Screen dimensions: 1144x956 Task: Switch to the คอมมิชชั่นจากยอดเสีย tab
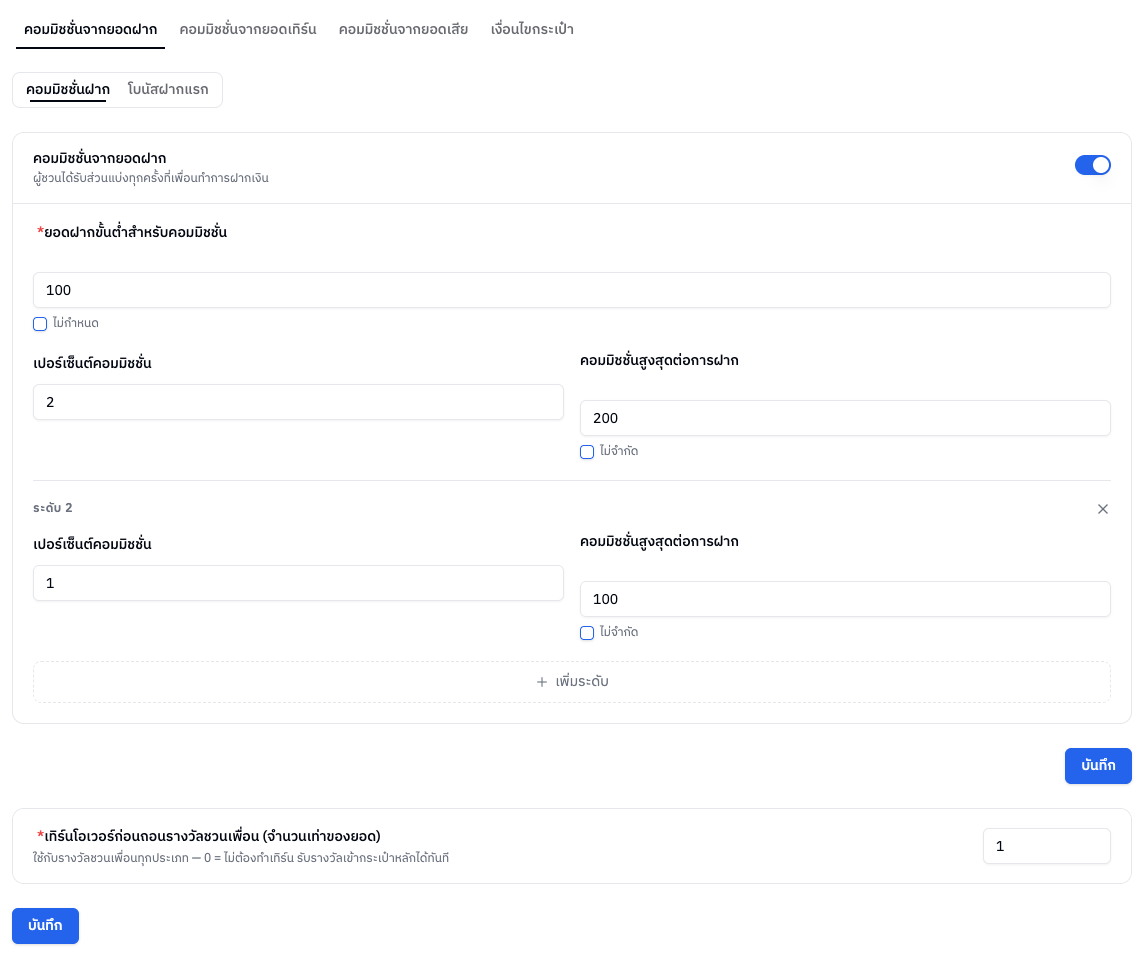[403, 29]
